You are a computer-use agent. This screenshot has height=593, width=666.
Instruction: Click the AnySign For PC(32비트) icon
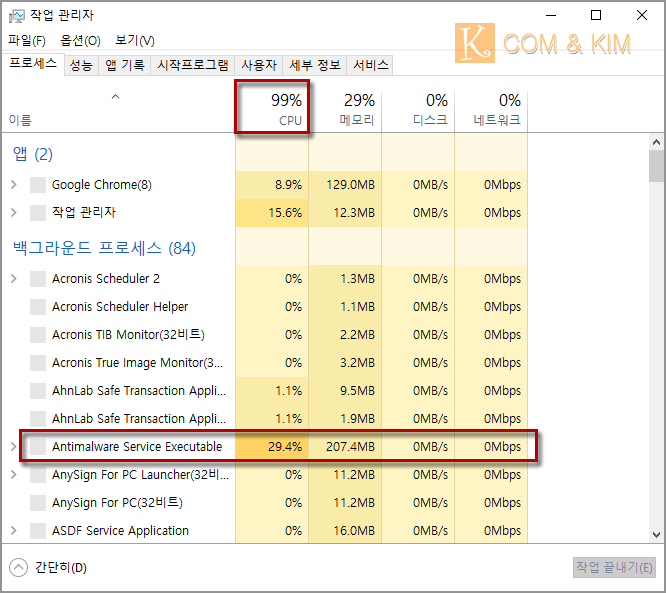click(38, 503)
